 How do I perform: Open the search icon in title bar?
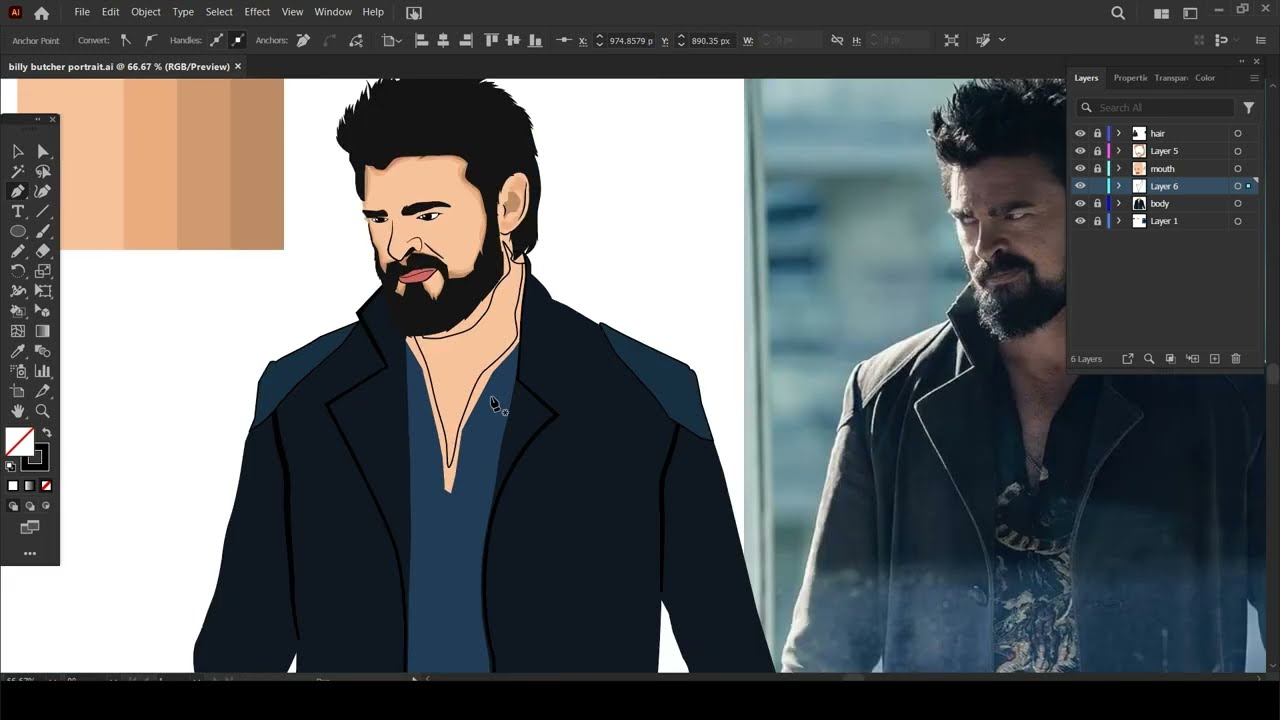pos(1118,13)
